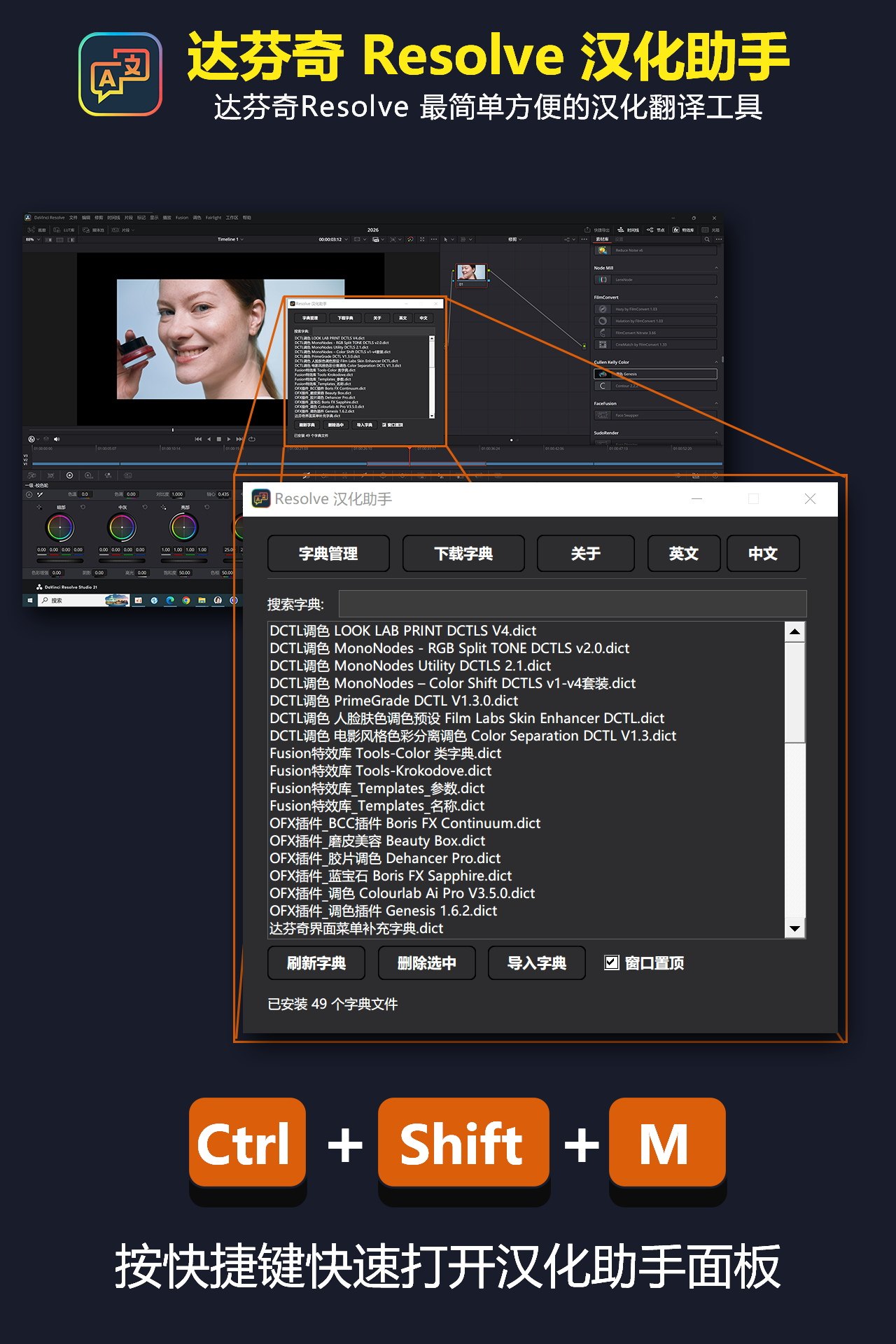Select the Halation by FilmConvert effect icon
This screenshot has width=896, height=1344.
602,321
